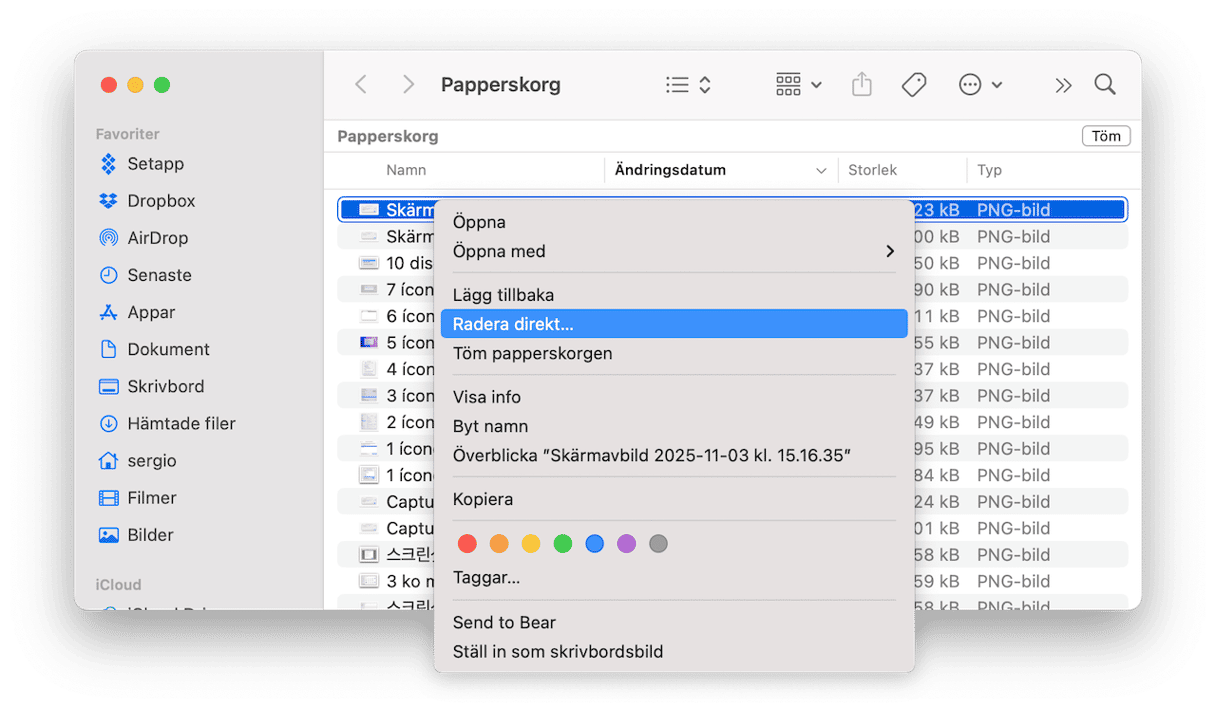1216x708 pixels.
Task: Click the search magnifier icon in toolbar
Action: point(1104,85)
